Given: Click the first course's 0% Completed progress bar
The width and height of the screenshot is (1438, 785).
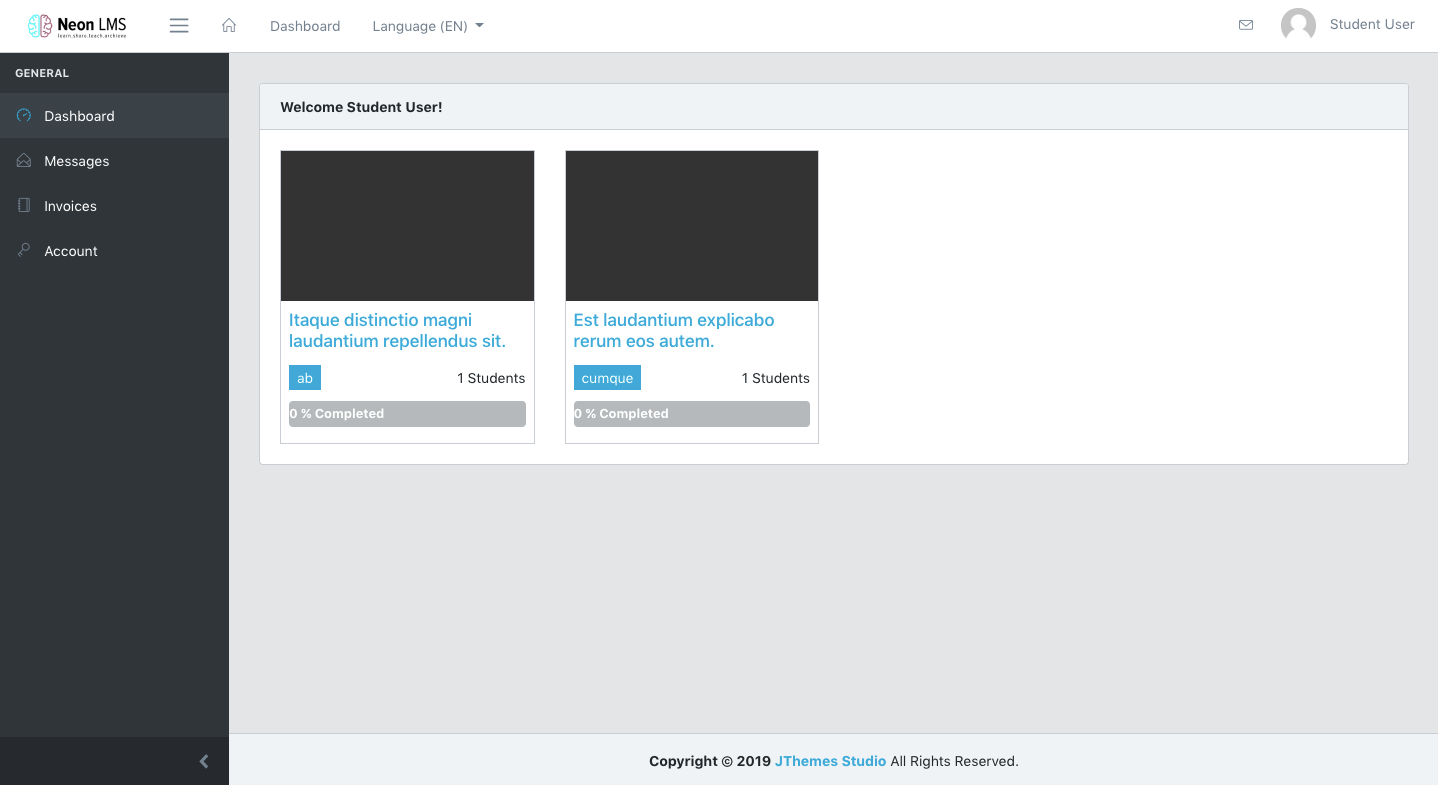Looking at the screenshot, I should (x=407, y=414).
